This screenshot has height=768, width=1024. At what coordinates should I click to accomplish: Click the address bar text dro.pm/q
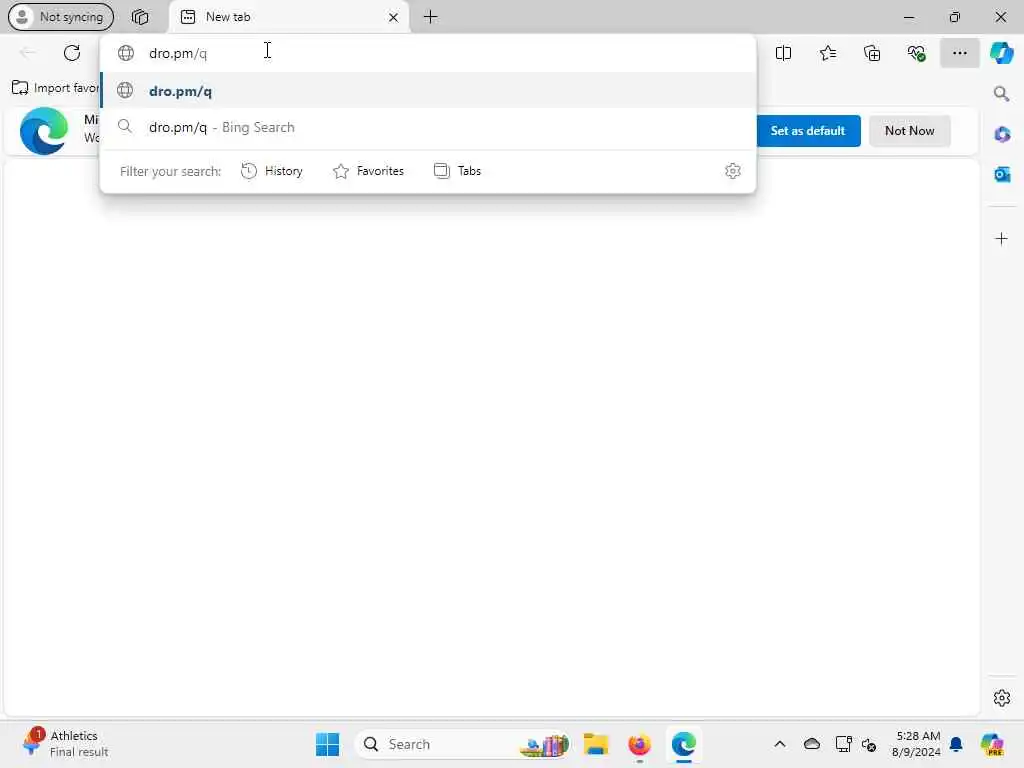click(178, 54)
